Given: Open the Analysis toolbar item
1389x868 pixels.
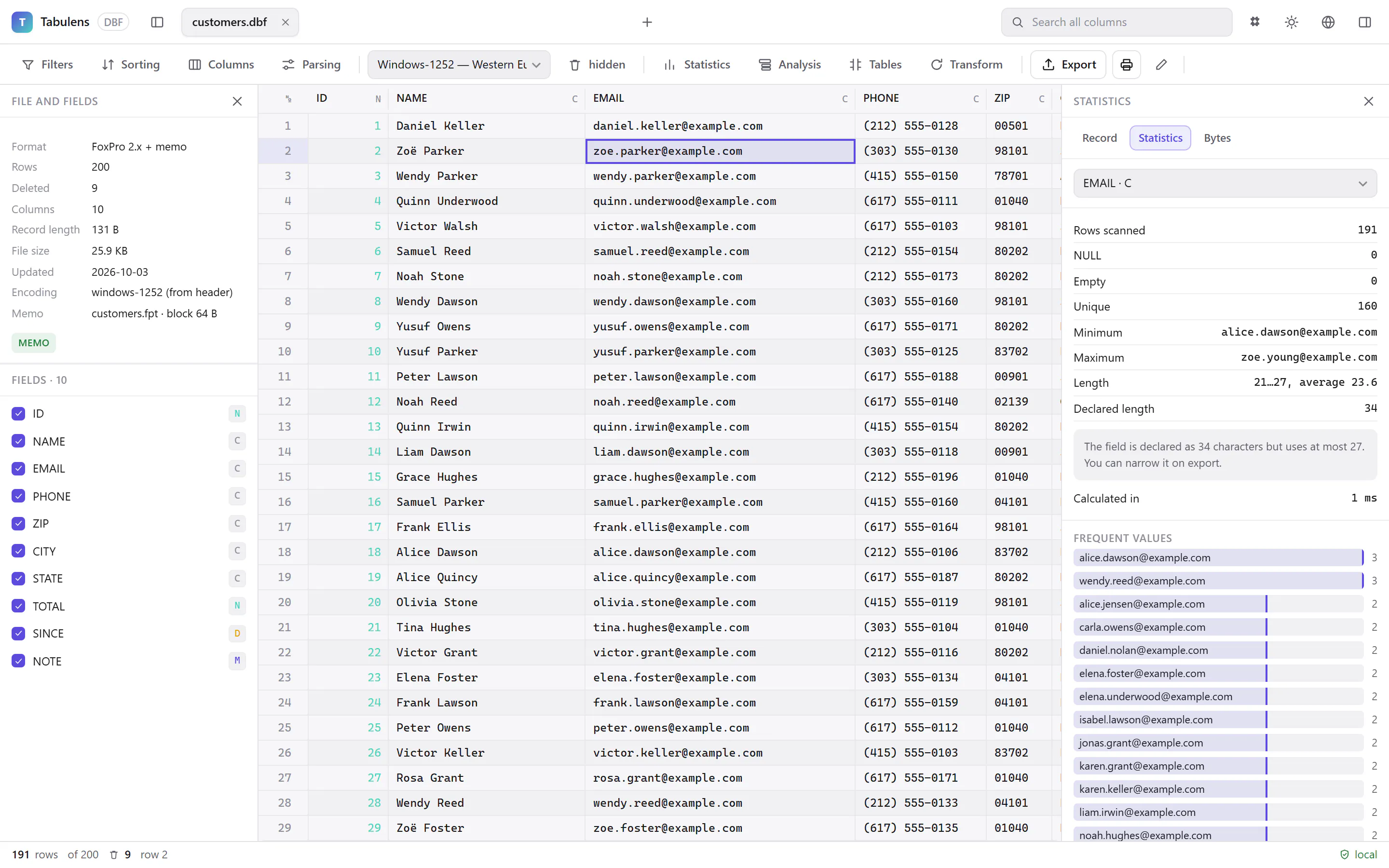Looking at the screenshot, I should [x=789, y=64].
